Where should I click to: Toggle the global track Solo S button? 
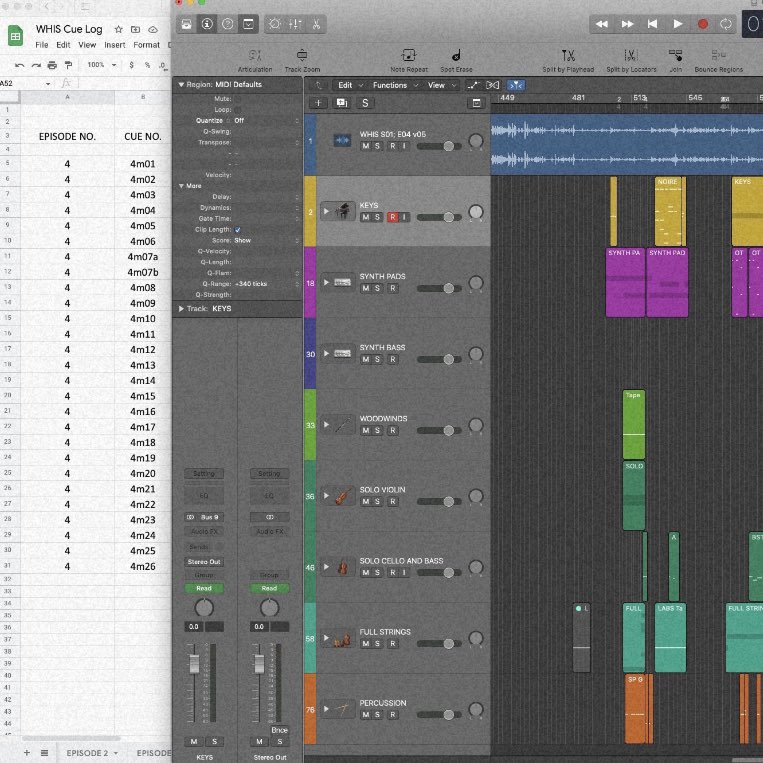(365, 103)
